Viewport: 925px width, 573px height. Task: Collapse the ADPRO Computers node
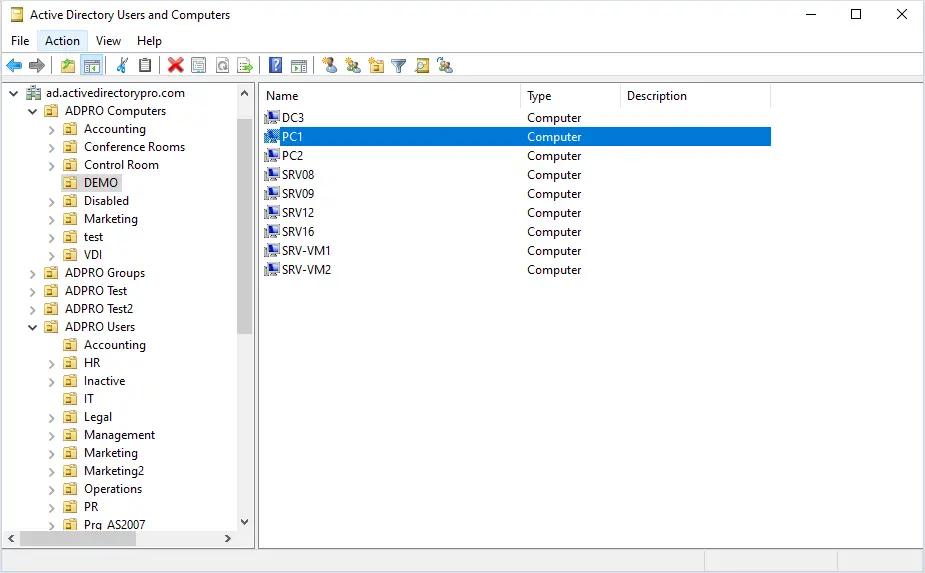click(32, 111)
